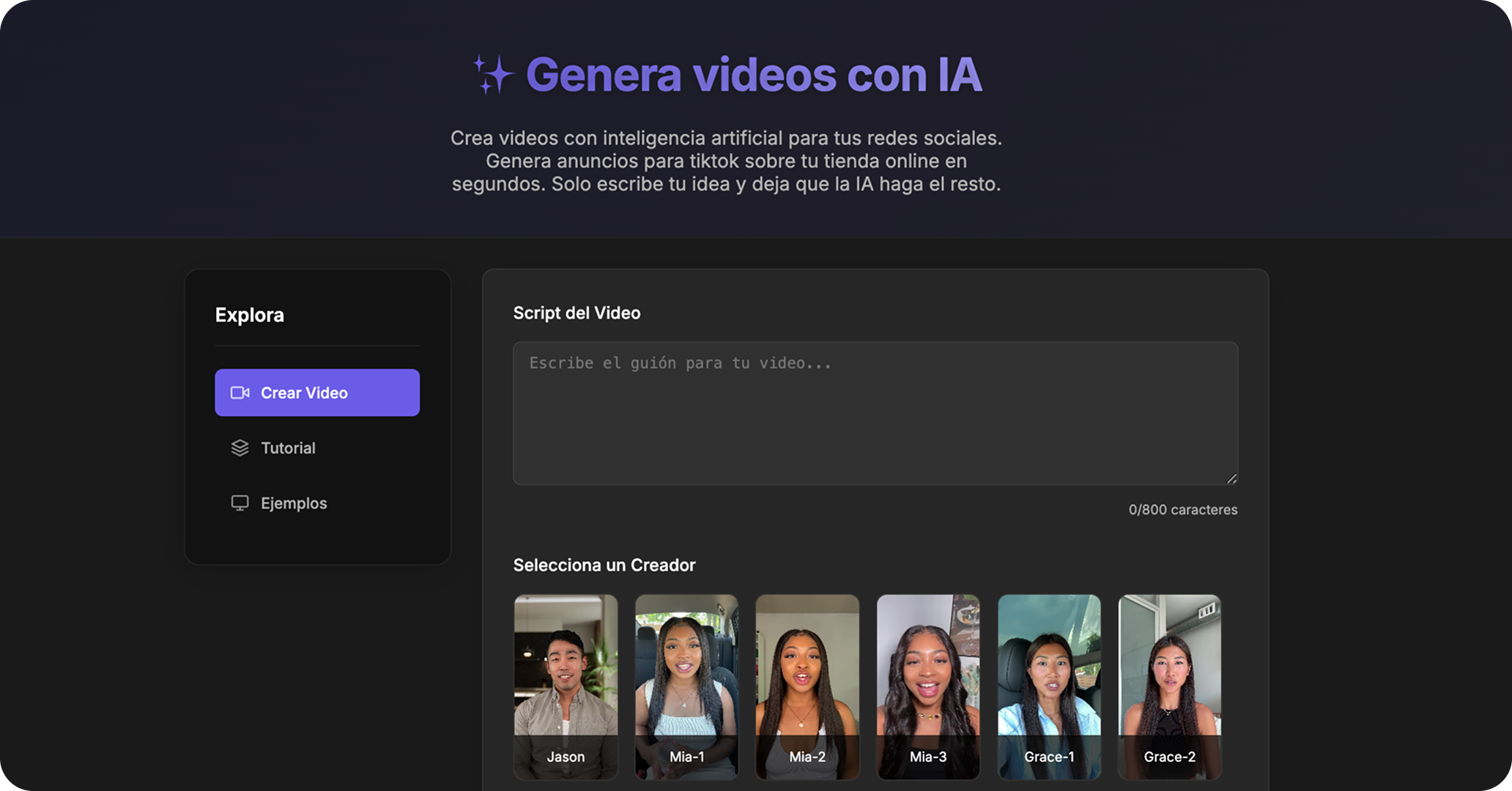Click the 0/800 caracteres counter

coord(1182,510)
